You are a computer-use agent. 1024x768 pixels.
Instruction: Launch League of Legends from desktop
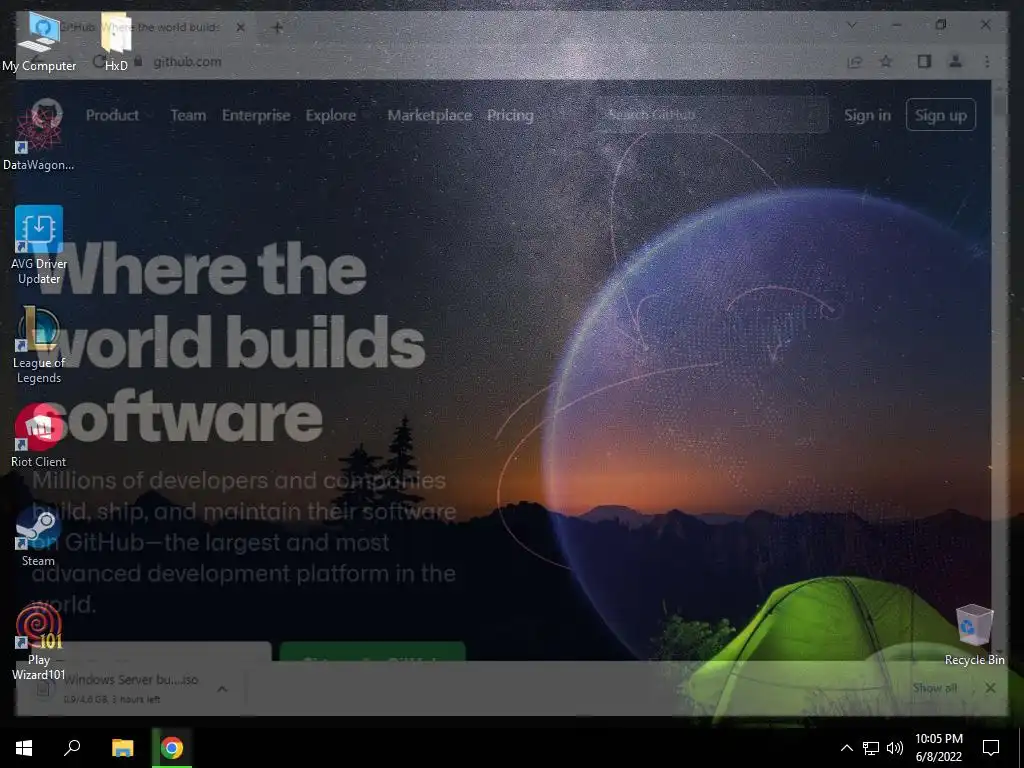point(39,345)
